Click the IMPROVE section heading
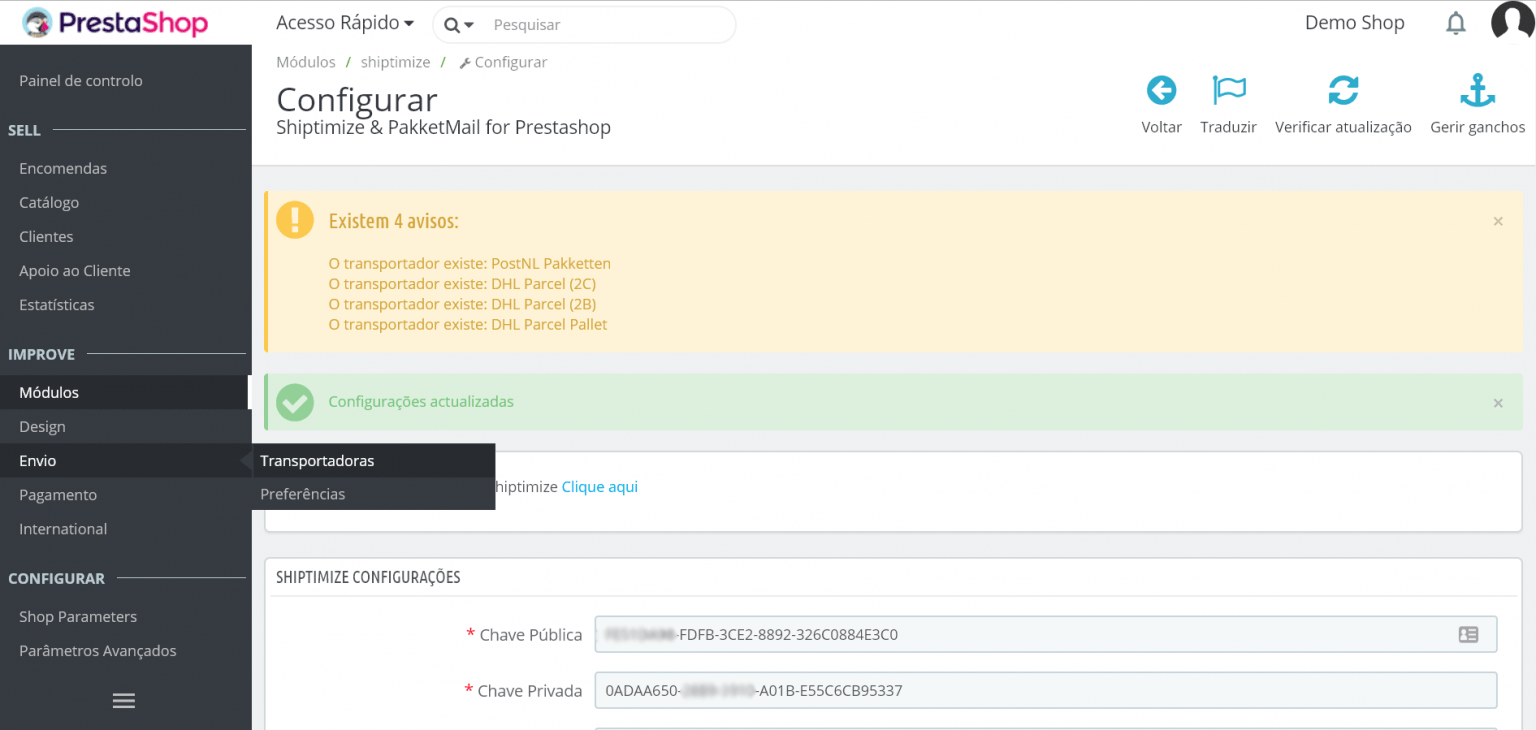 [42, 354]
